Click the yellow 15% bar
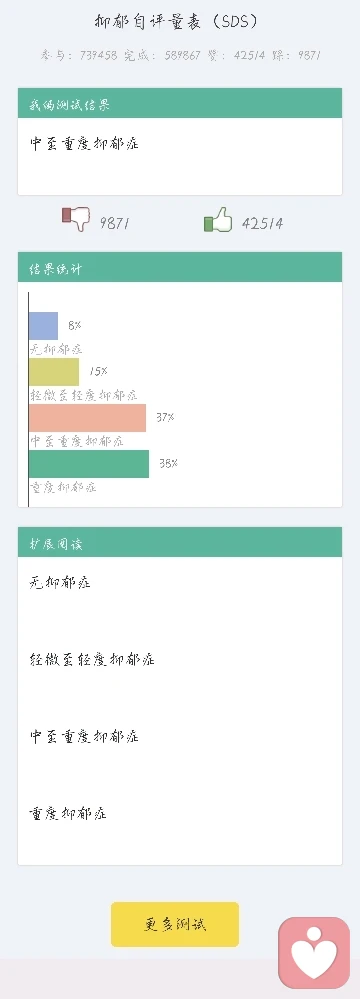This screenshot has height=999, width=360. (x=54, y=371)
